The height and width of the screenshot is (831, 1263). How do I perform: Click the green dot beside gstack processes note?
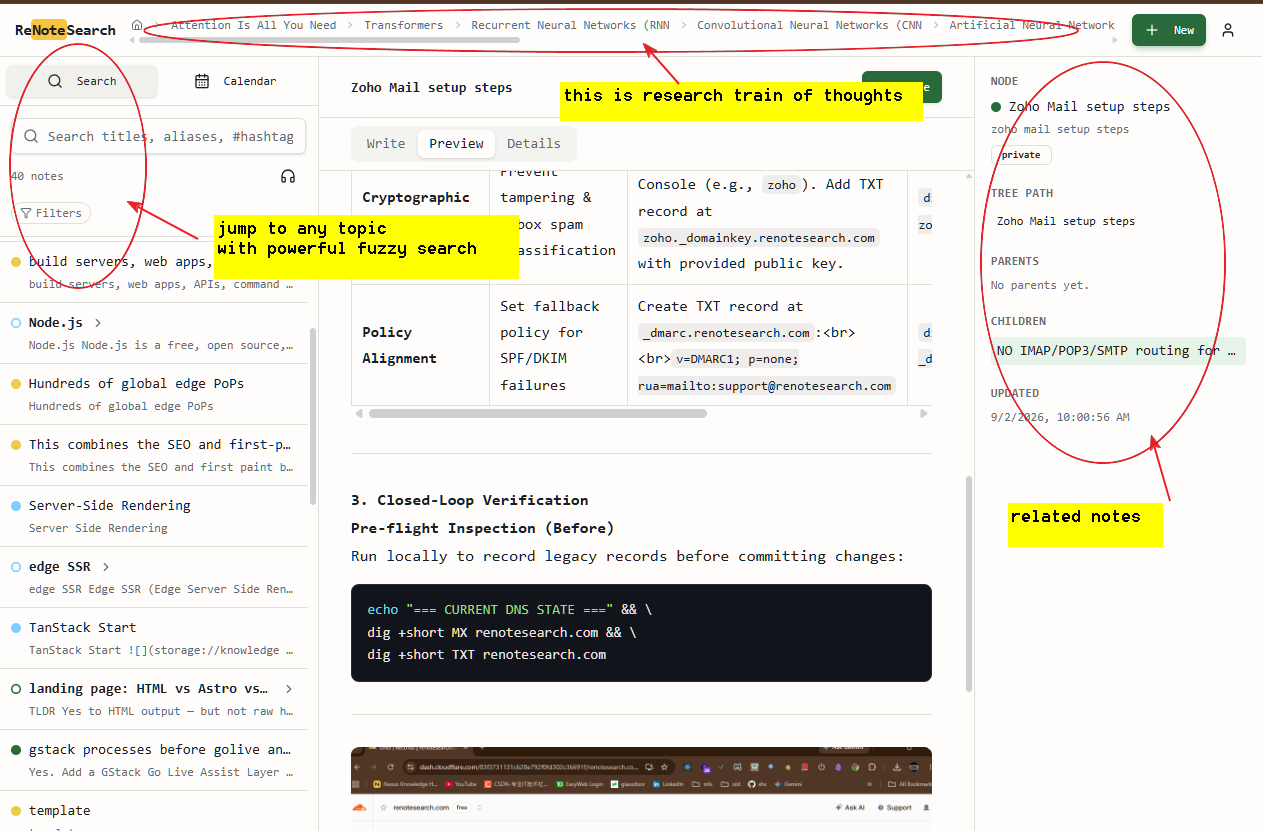pyautogui.click(x=16, y=749)
